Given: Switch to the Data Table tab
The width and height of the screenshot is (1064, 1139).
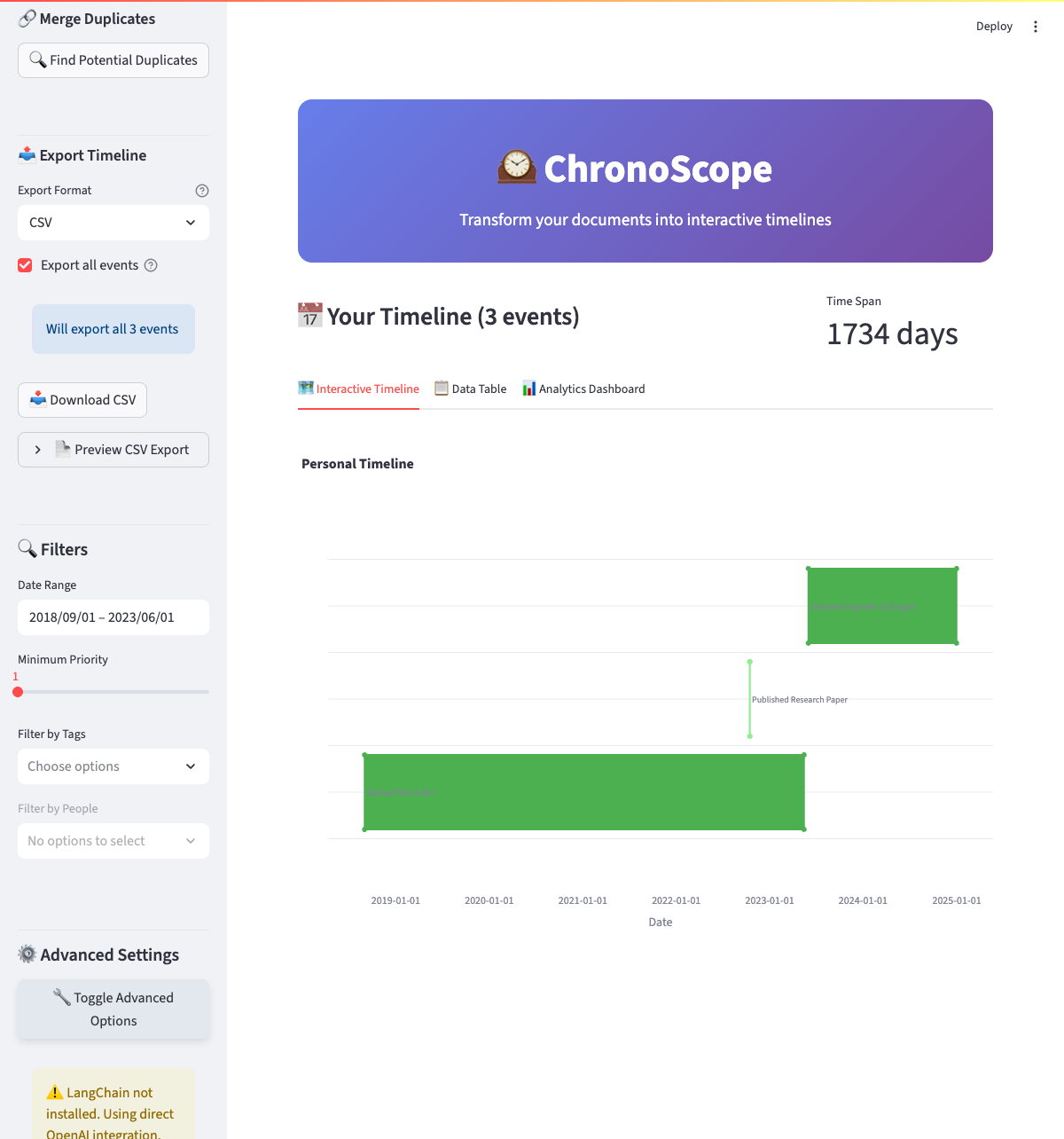Looking at the screenshot, I should (x=471, y=389).
